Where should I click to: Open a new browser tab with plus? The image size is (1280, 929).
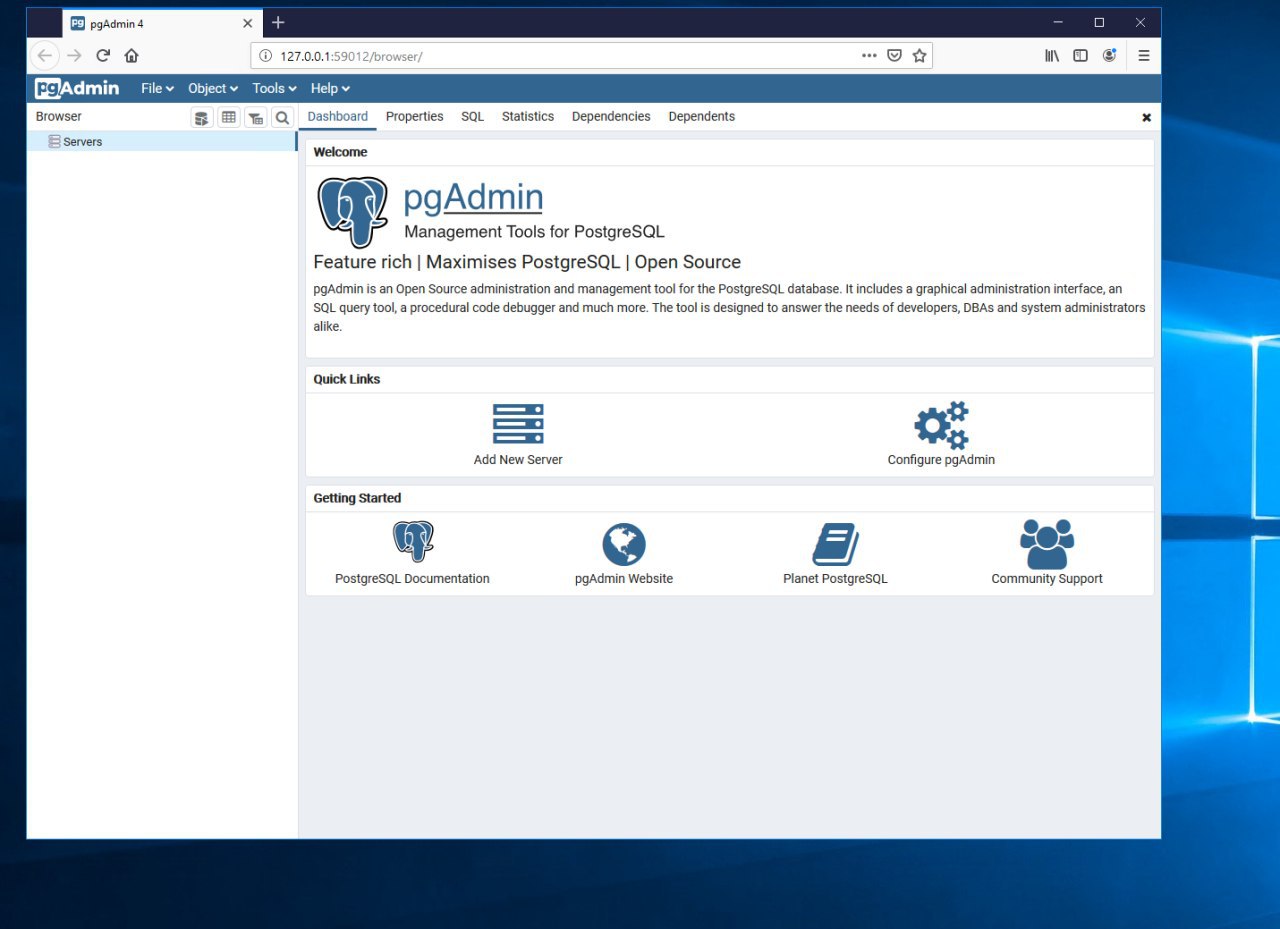click(x=278, y=23)
